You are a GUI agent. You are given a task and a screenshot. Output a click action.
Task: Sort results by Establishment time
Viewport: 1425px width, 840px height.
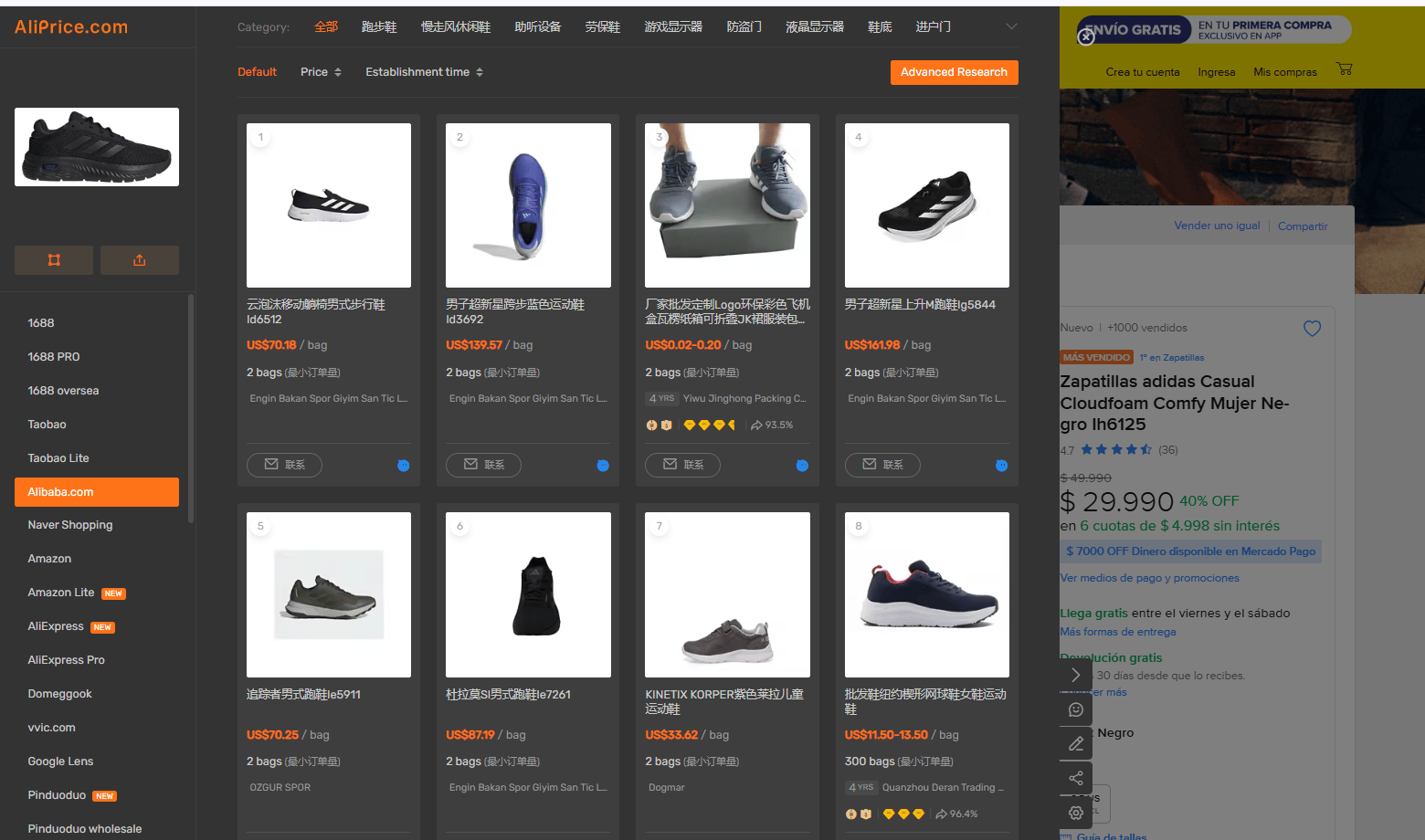tap(425, 72)
